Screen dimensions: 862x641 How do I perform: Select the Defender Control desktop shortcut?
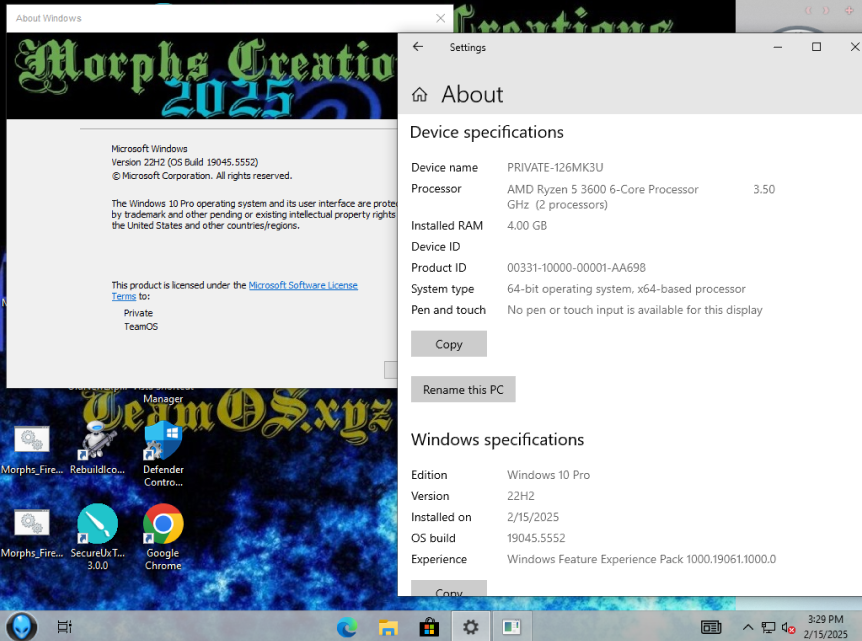pyautogui.click(x=163, y=454)
